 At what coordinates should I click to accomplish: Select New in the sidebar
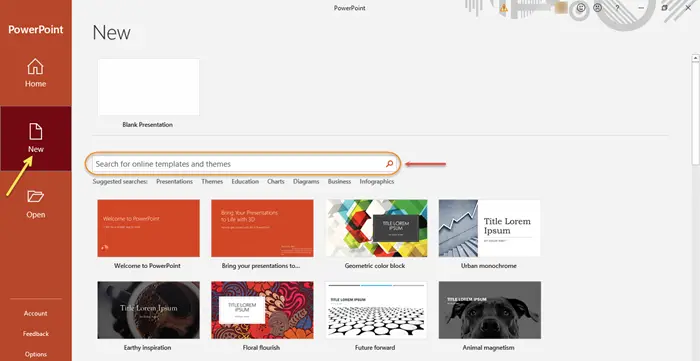[36, 138]
